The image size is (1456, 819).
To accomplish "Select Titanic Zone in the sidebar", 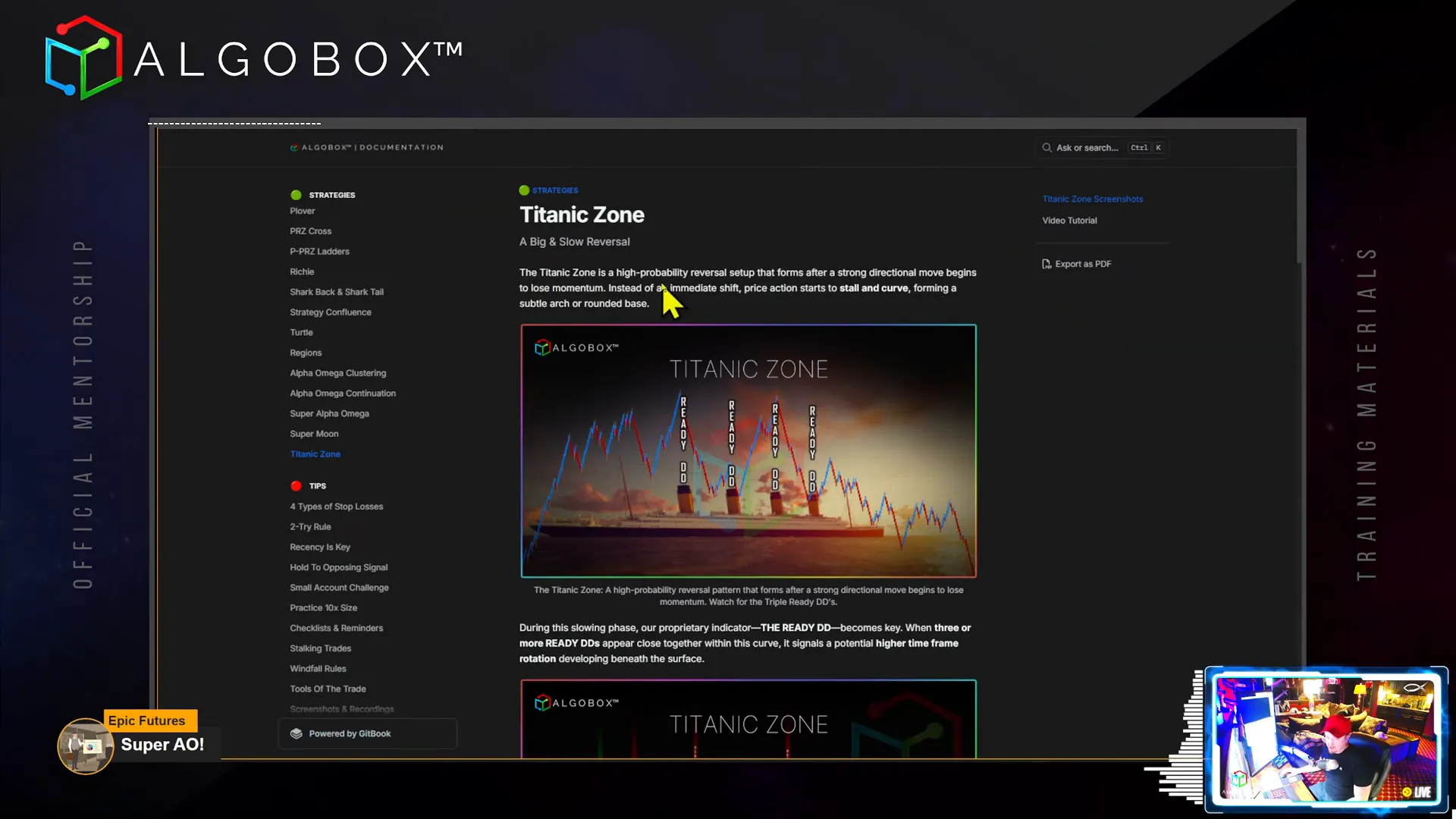I will 315,454.
